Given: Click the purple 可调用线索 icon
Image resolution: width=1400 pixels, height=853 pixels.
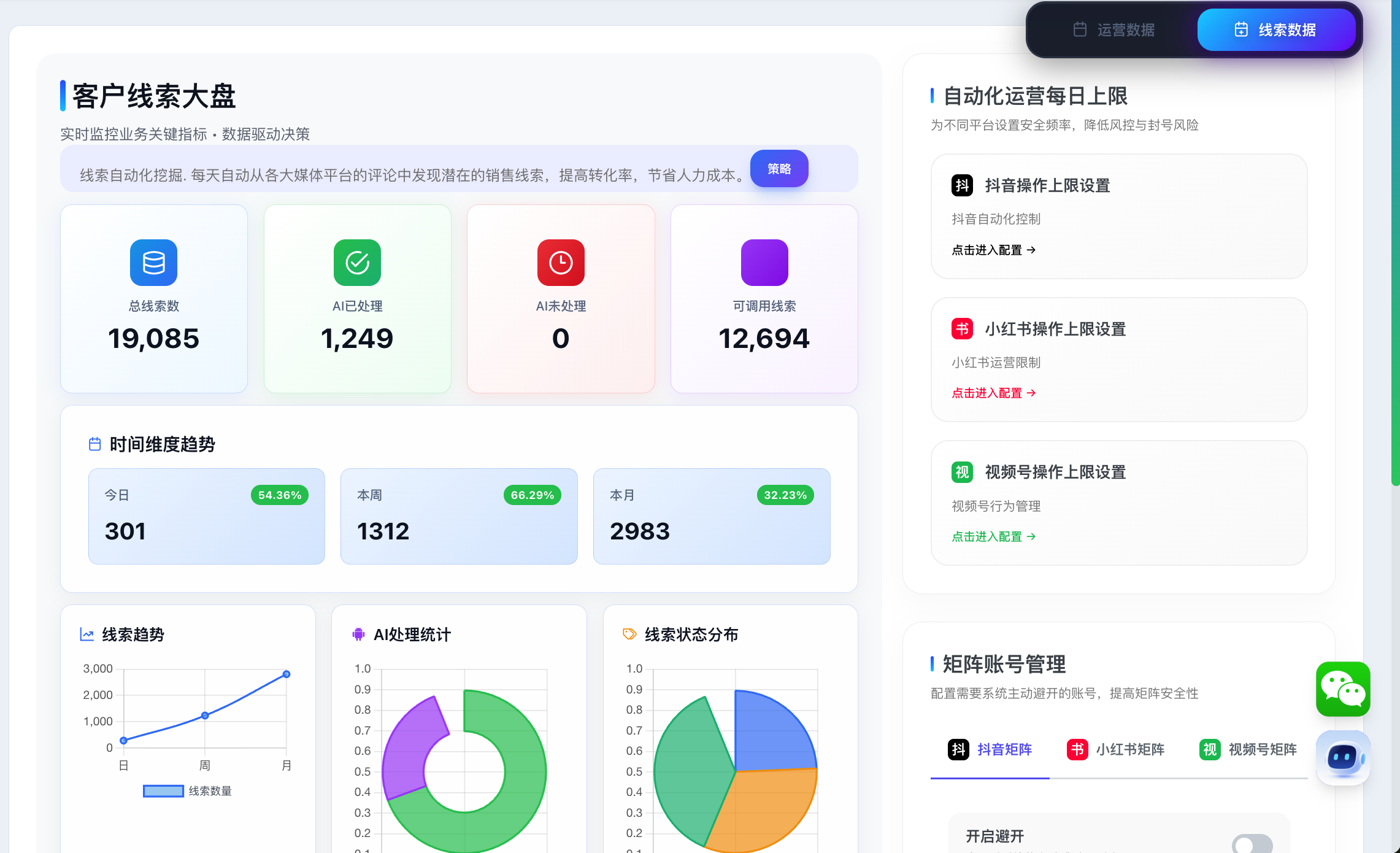Looking at the screenshot, I should tap(764, 263).
